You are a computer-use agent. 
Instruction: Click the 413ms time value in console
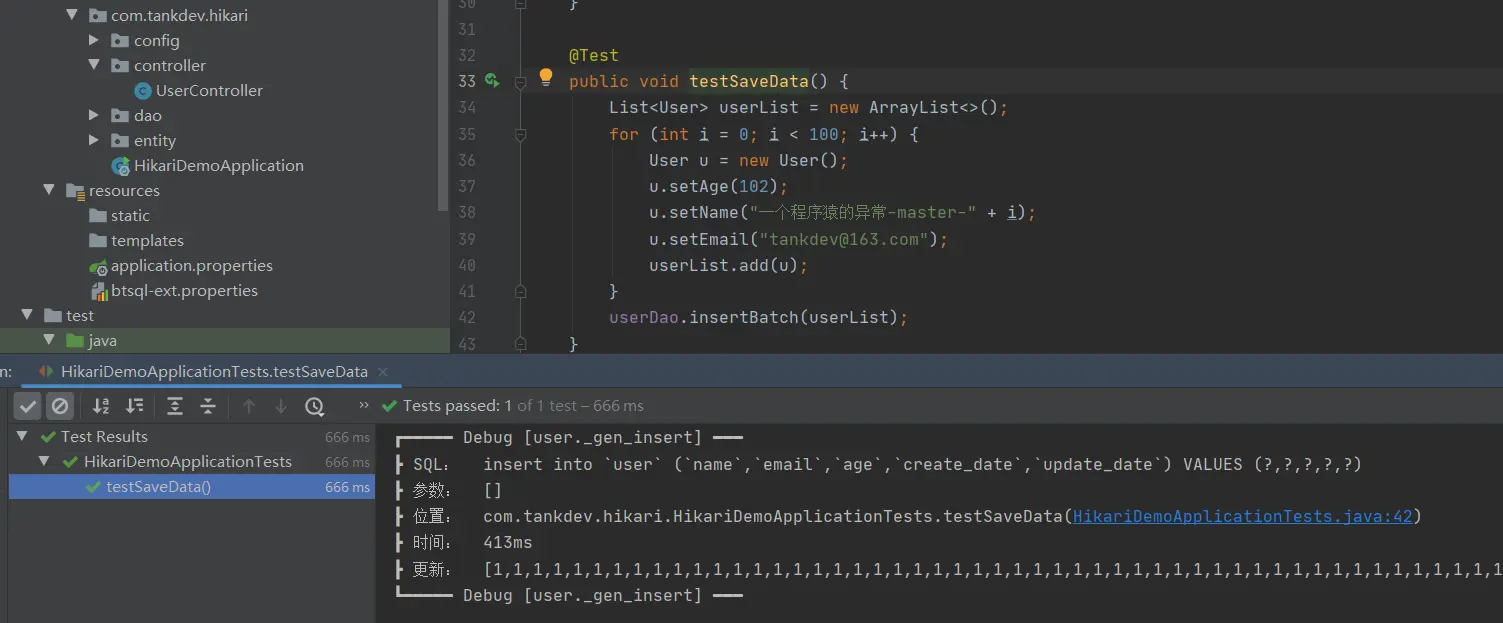pos(508,543)
